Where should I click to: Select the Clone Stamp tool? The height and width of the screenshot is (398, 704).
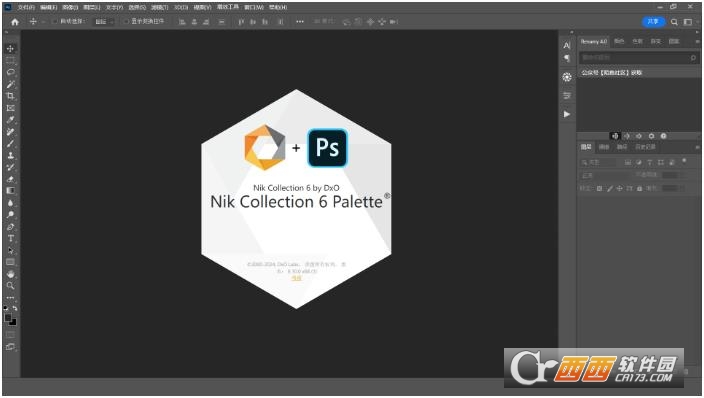[x=10, y=155]
